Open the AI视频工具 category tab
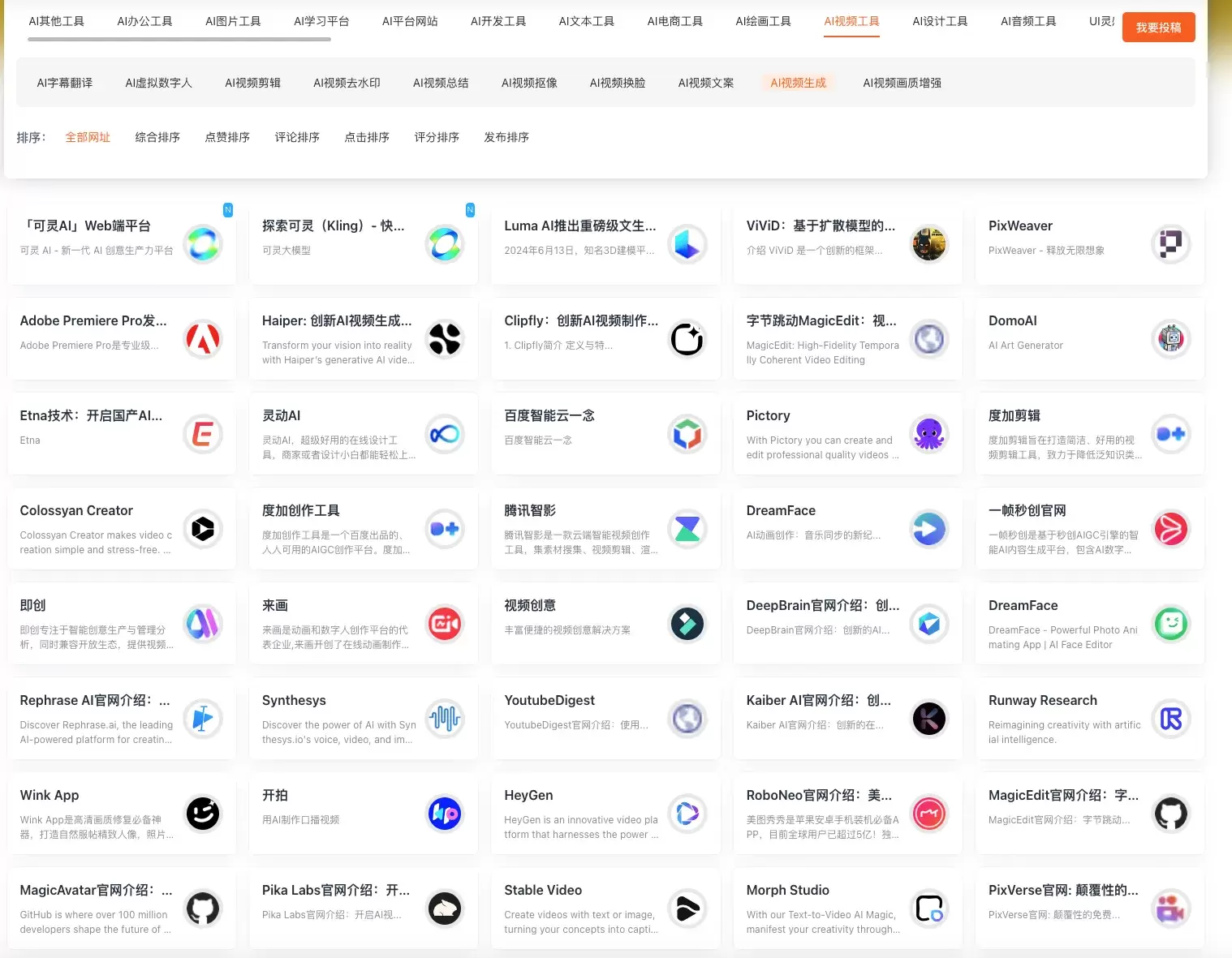This screenshot has width=1232, height=958. click(851, 21)
